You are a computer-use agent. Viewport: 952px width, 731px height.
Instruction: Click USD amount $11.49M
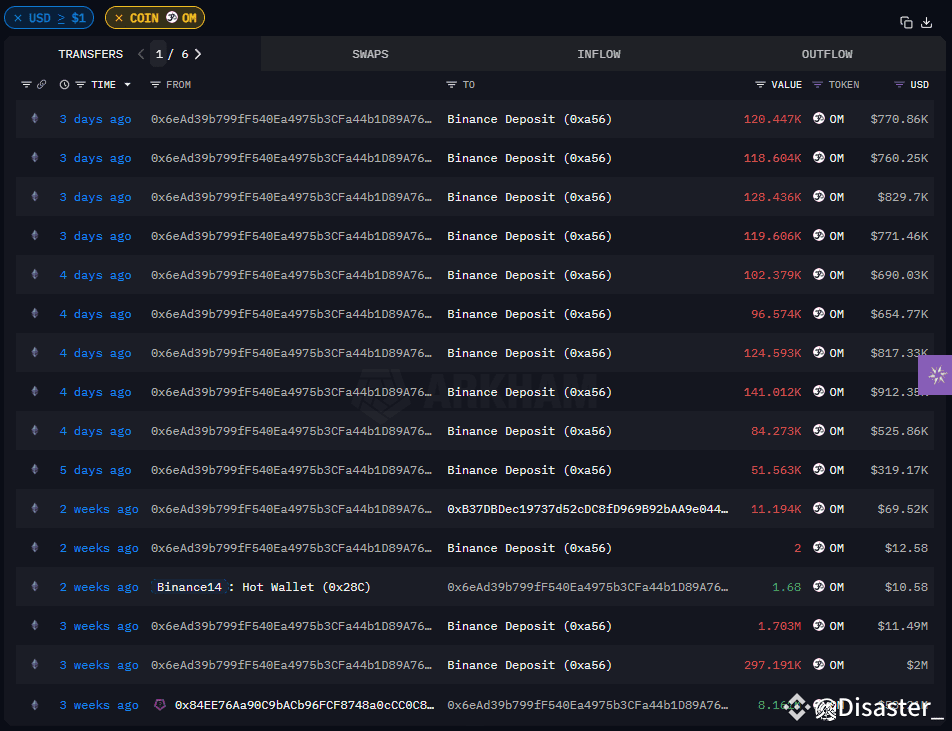[903, 626]
